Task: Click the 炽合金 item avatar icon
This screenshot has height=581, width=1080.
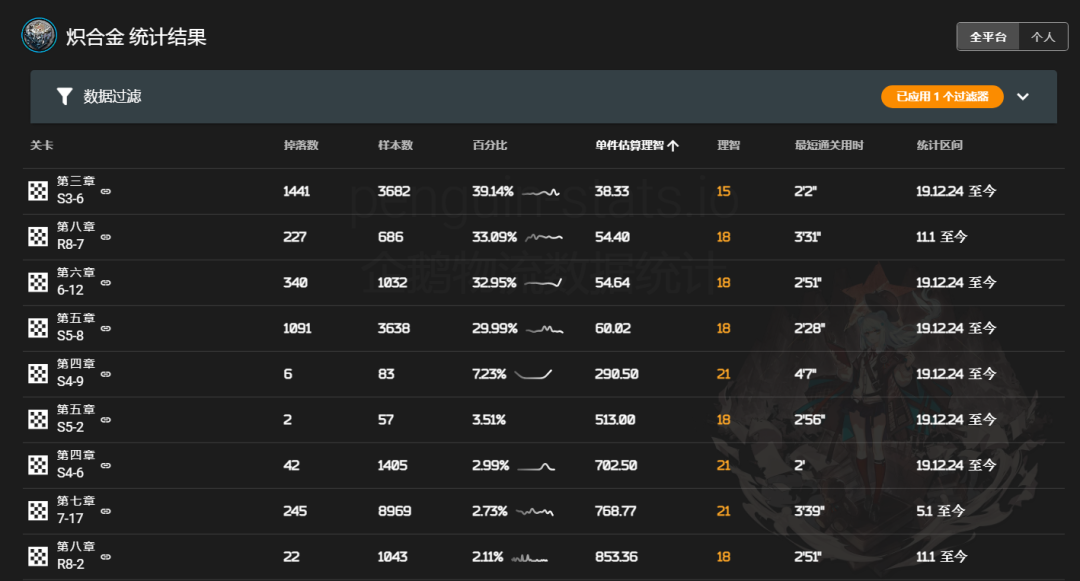Action: click(39, 36)
